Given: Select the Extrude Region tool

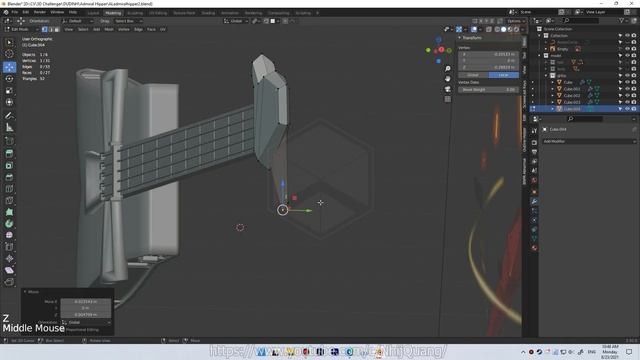Looking at the screenshot, I should pos(9,153).
